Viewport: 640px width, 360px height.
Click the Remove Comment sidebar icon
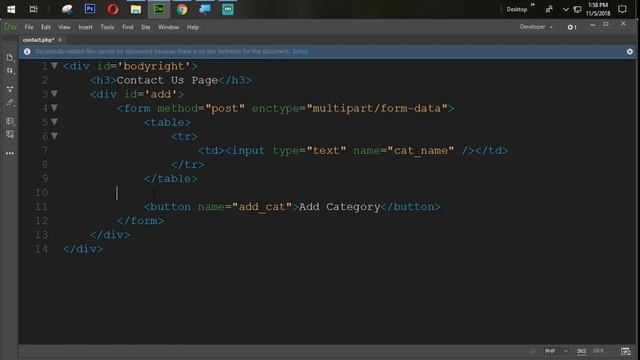coord(10,134)
